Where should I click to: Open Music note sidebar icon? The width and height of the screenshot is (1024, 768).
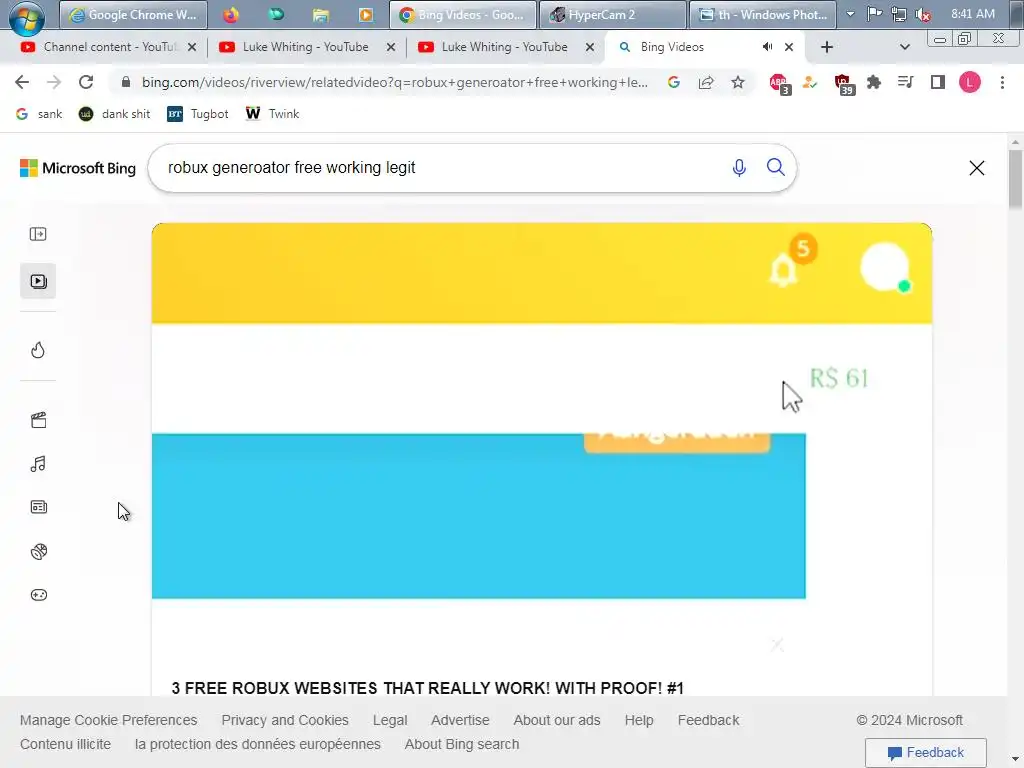click(x=38, y=464)
